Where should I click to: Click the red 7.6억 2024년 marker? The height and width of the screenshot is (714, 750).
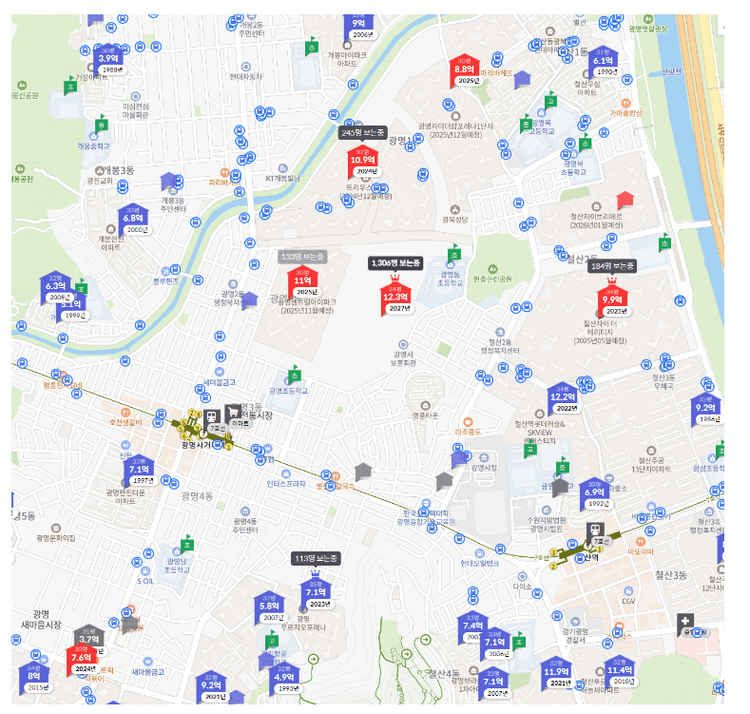pyautogui.click(x=81, y=659)
